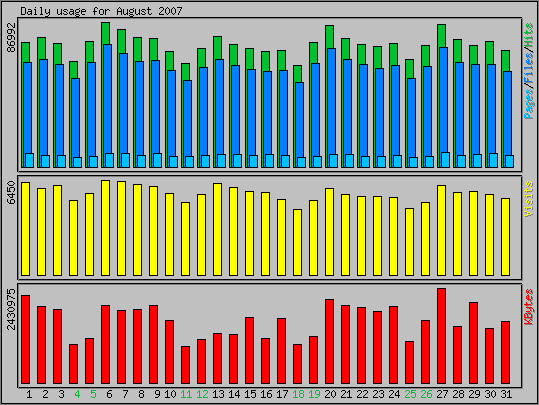
Task: Click day label 23 on the x-axis
Action: pos(378,394)
